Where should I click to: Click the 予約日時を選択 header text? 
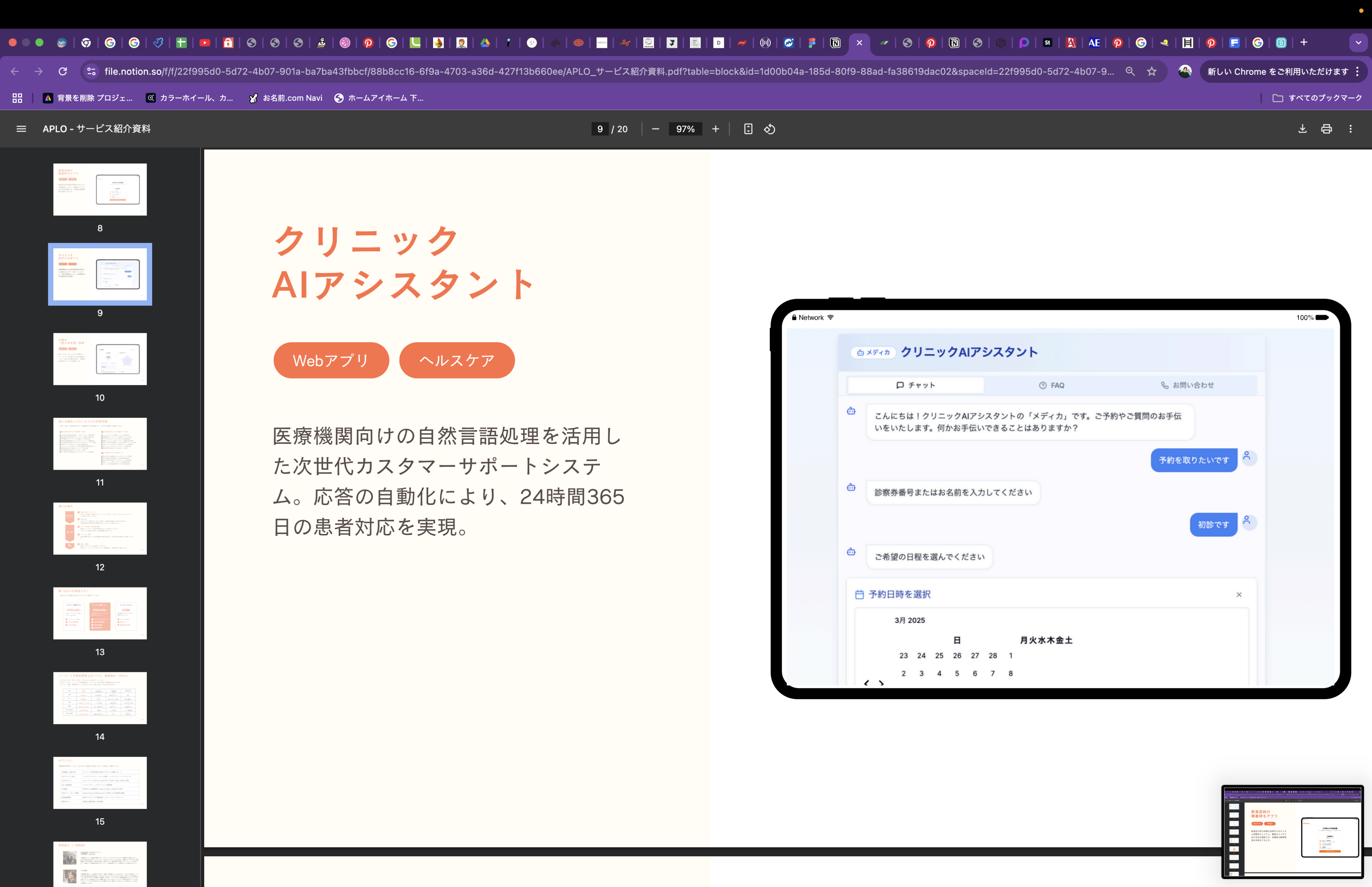(899, 595)
